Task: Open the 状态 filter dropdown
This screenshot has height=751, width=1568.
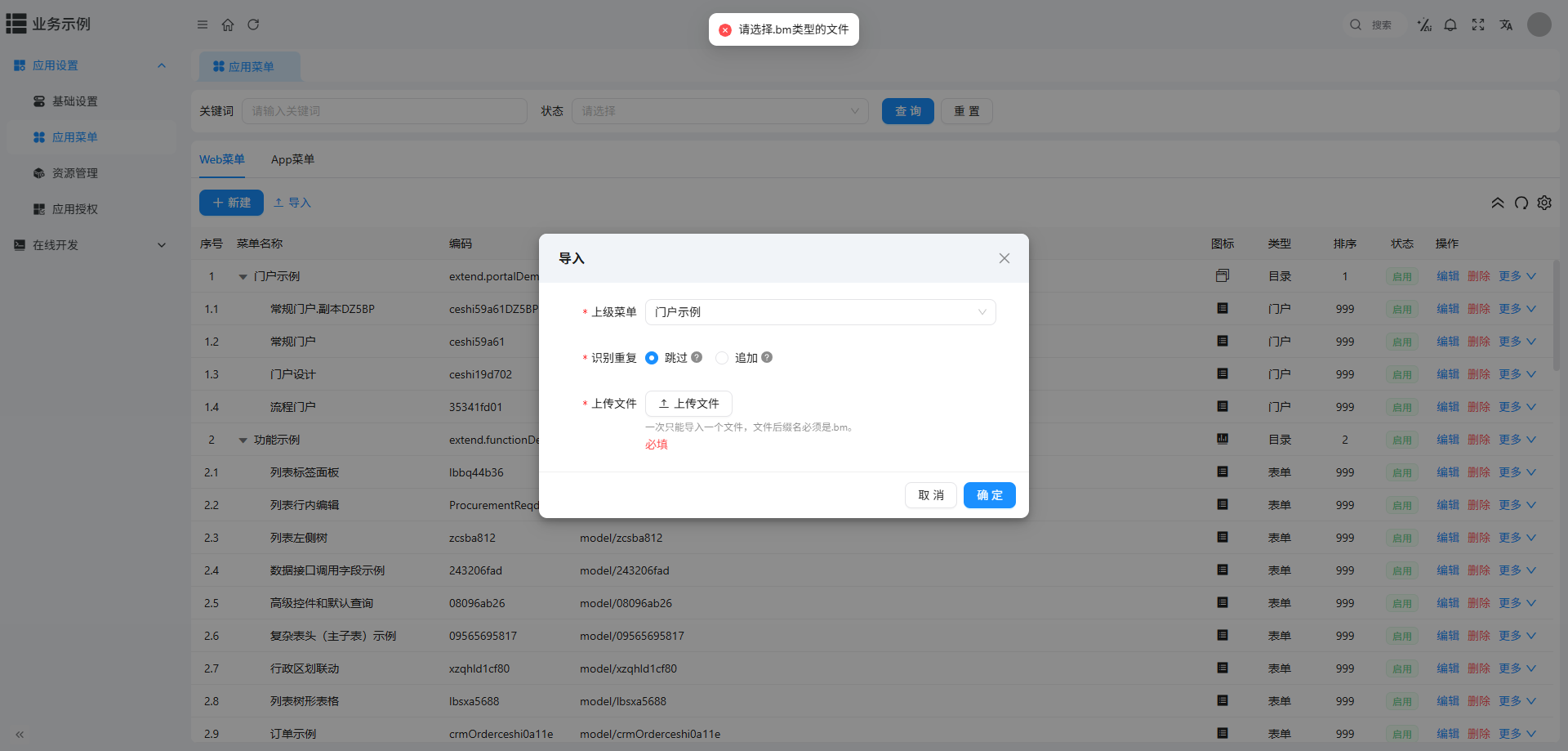Action: click(719, 111)
